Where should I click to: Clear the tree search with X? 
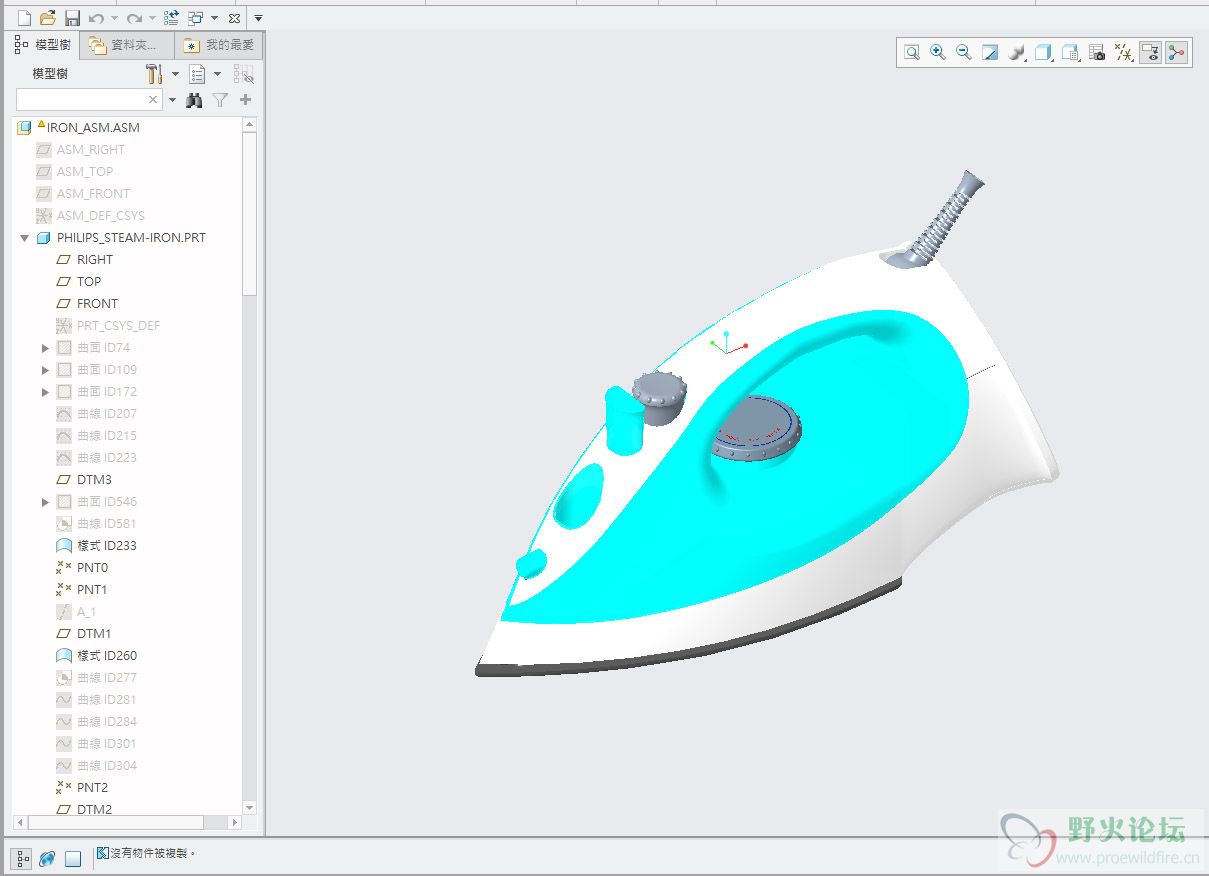coord(153,100)
